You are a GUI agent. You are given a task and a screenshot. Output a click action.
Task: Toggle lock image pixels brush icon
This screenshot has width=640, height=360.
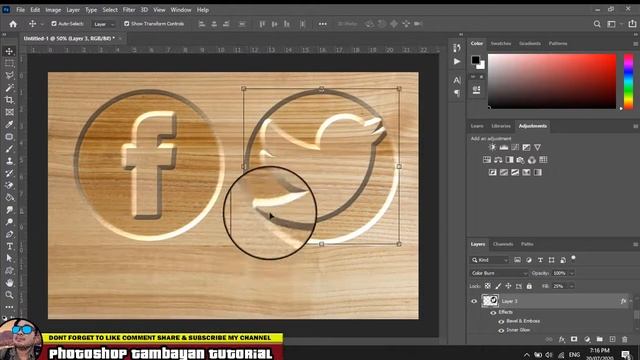[498, 286]
